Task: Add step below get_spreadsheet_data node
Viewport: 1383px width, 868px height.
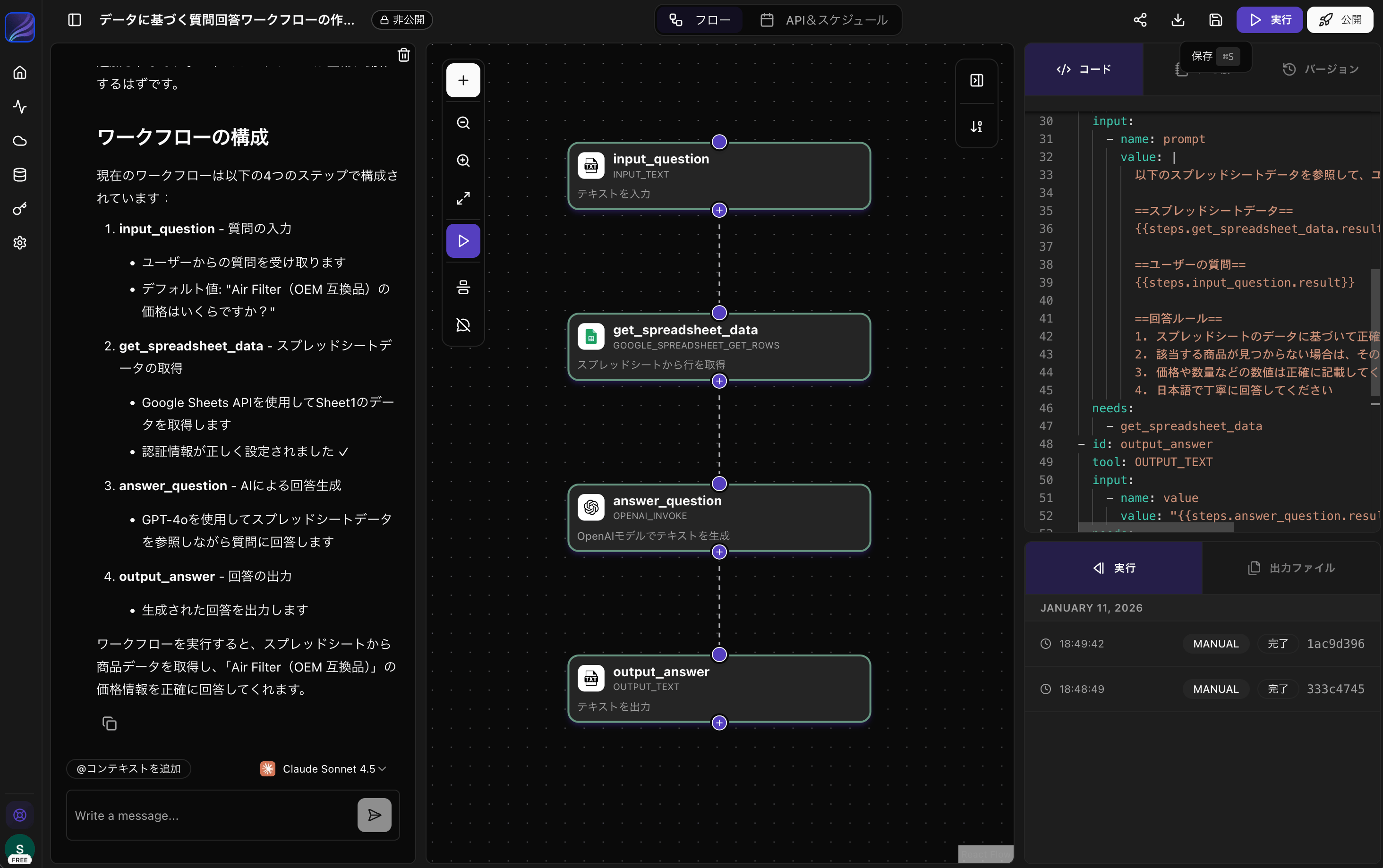Action: click(x=719, y=381)
